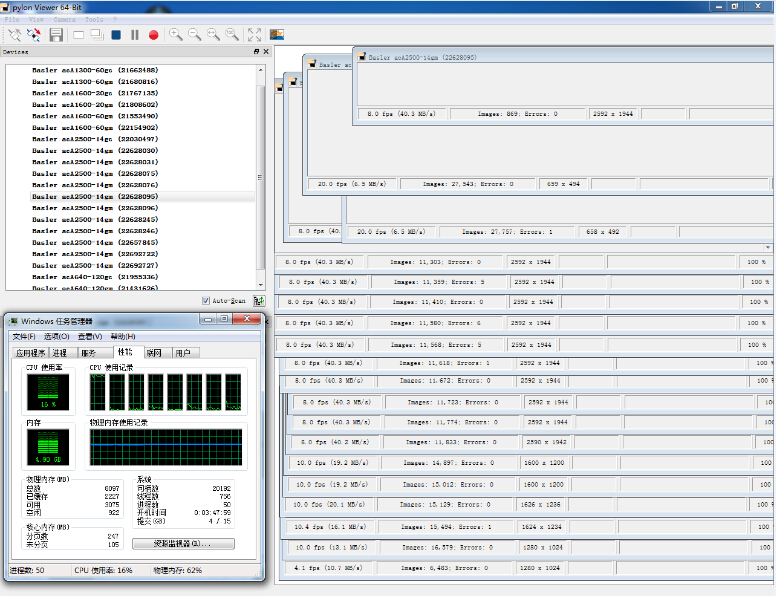Open 帮助(H) menu in Task Manager
This screenshot has width=776, height=596.
click(x=123, y=337)
